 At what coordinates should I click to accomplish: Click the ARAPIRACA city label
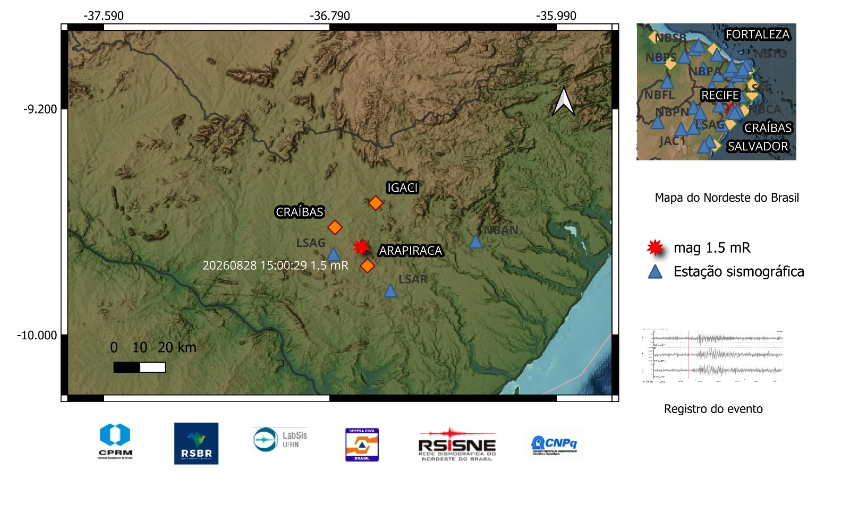coord(410,250)
